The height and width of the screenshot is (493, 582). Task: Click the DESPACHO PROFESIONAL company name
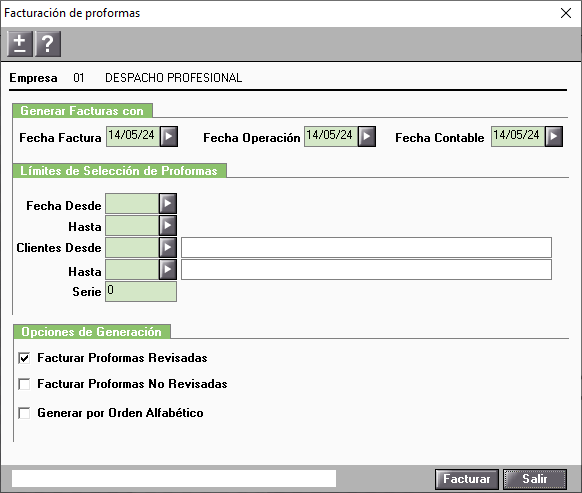coord(174,78)
